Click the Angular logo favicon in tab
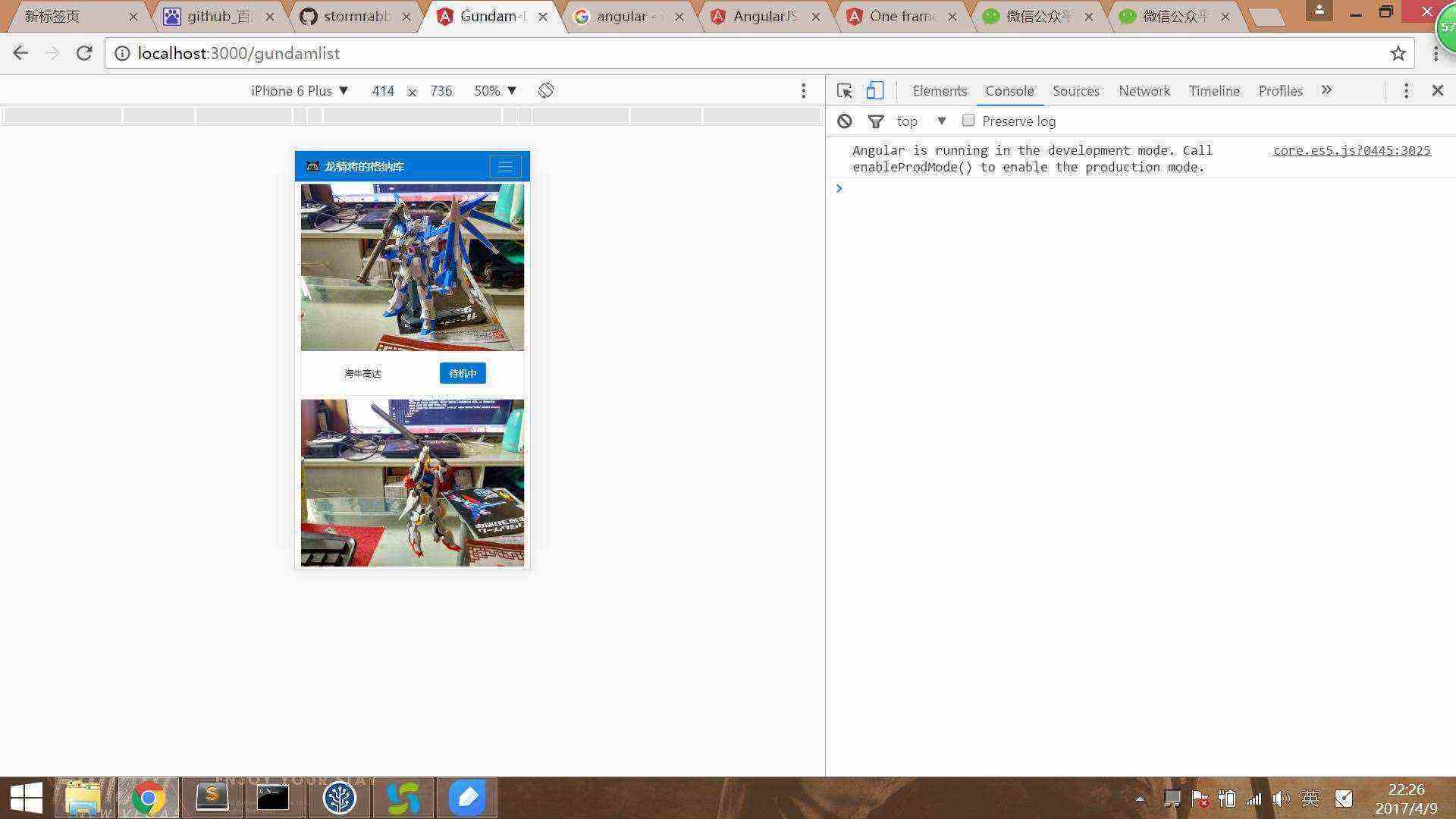This screenshot has width=1456, height=819. click(441, 15)
